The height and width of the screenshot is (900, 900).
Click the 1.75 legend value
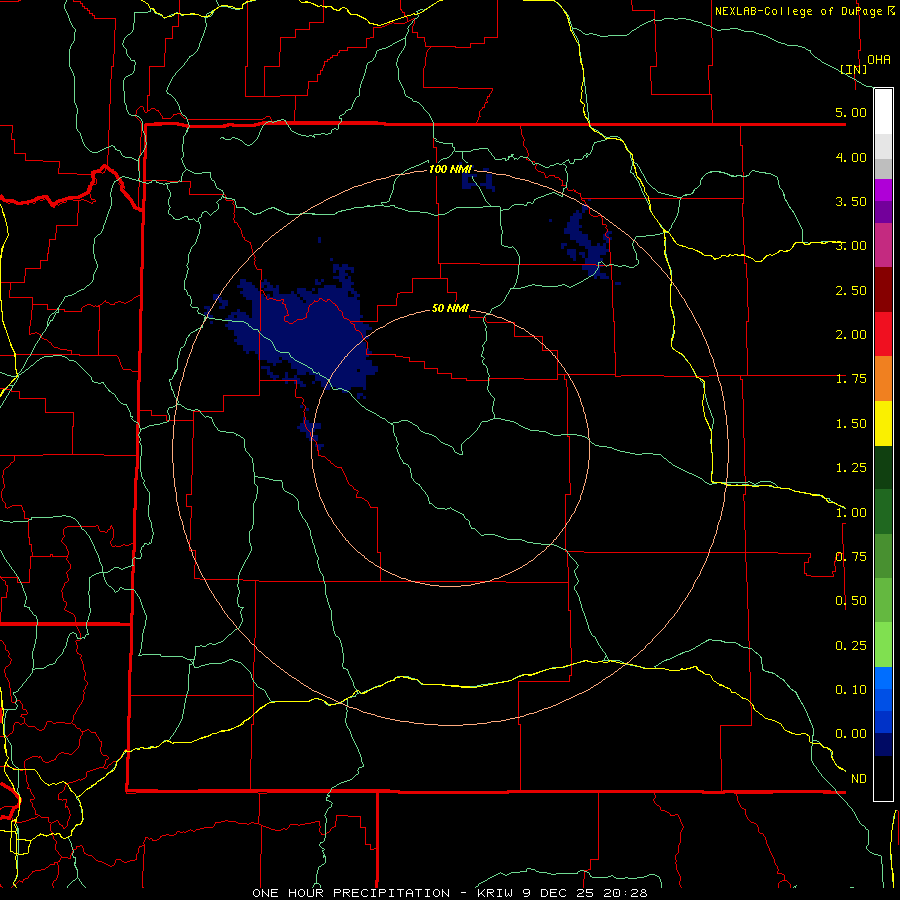(x=851, y=379)
